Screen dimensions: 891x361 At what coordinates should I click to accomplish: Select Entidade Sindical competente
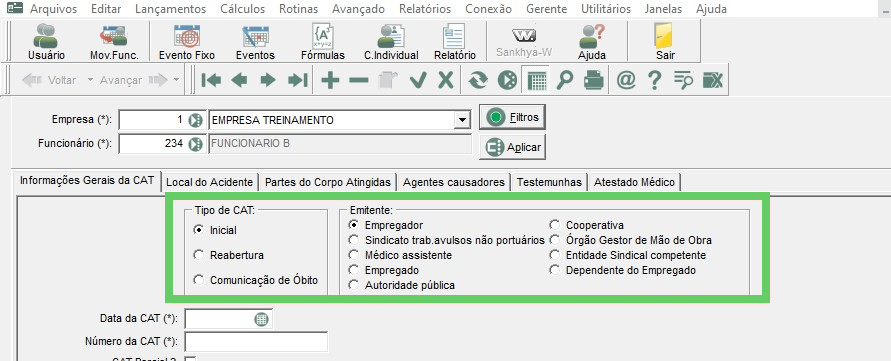coord(627,255)
